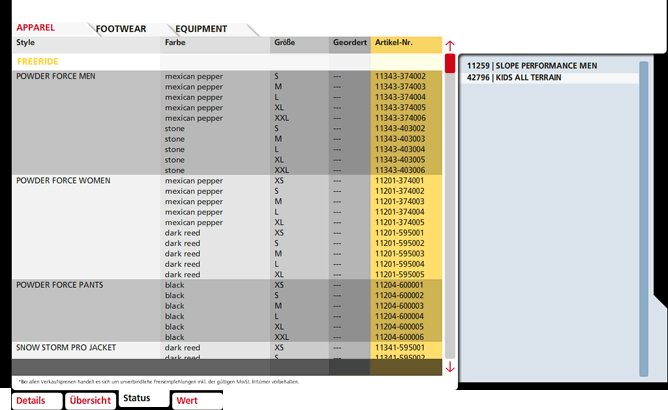
Task: Click article number 11343-403006
Action: pyautogui.click(x=400, y=170)
